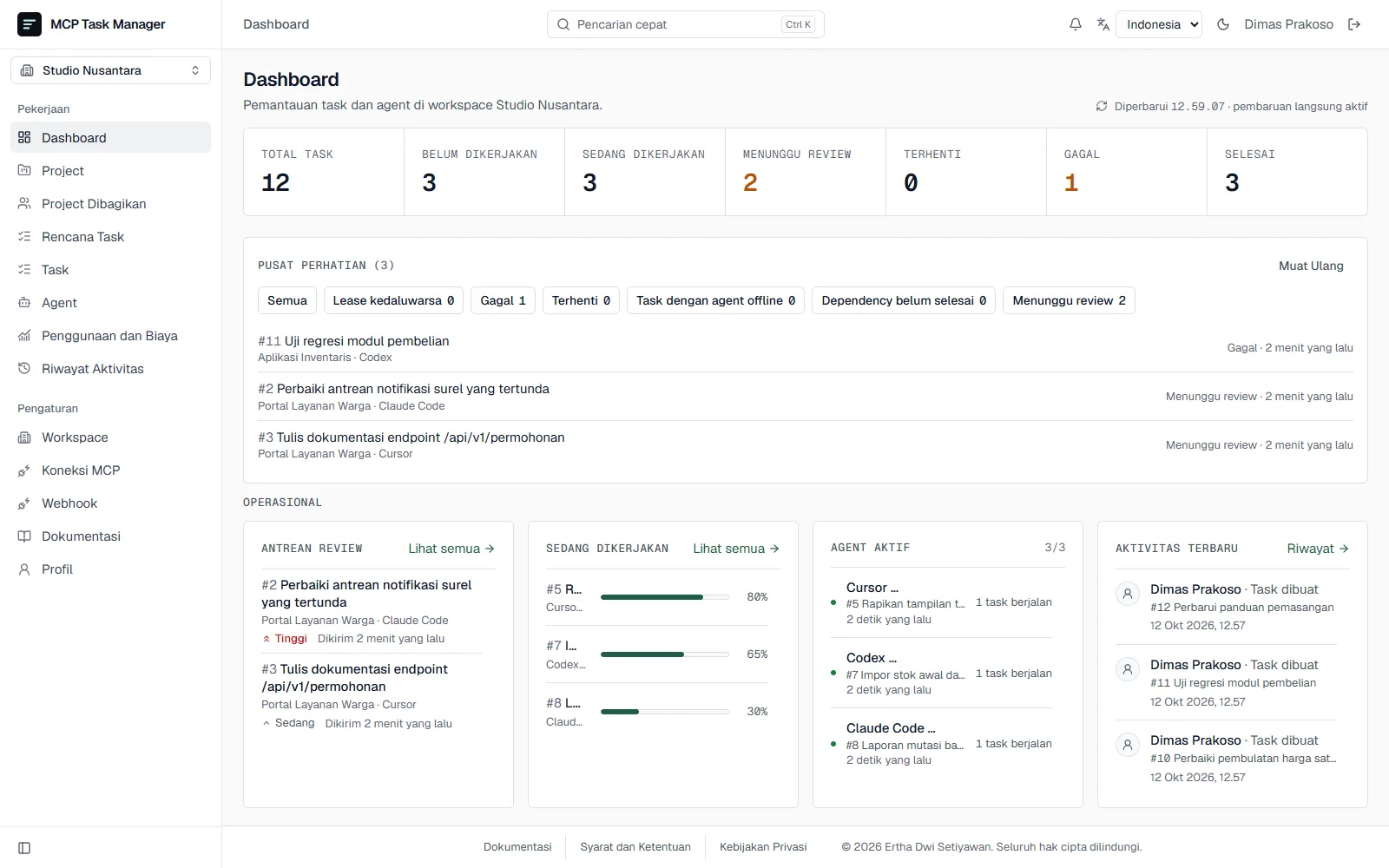Open Workspace settings in the sidebar
This screenshot has width=1389, height=868.
pos(110,437)
